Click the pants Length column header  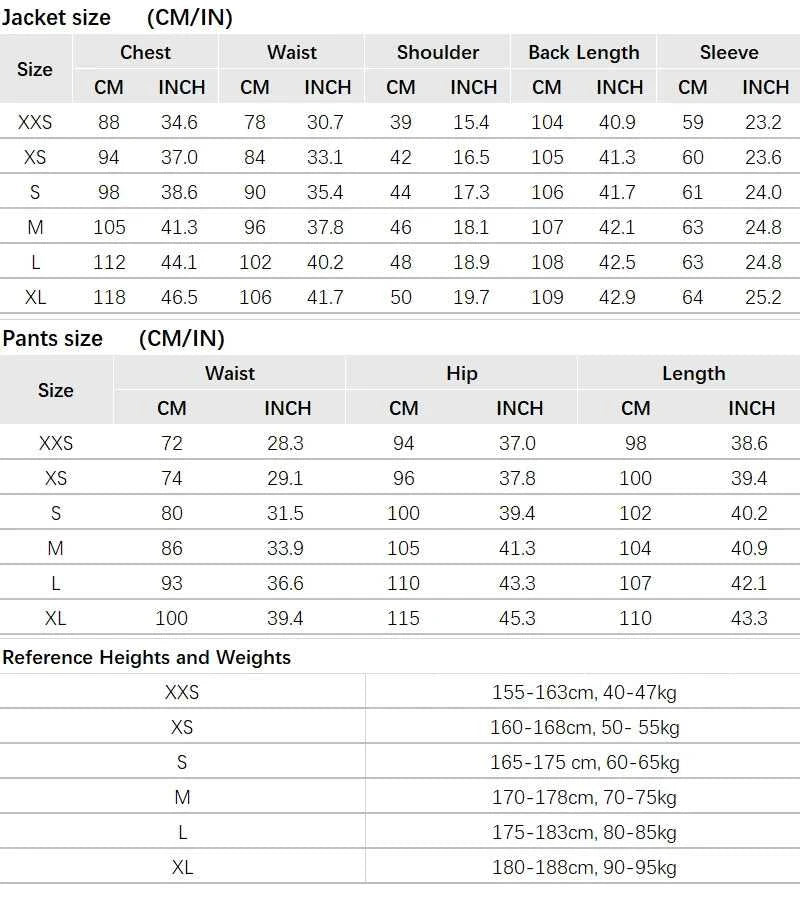(x=694, y=373)
